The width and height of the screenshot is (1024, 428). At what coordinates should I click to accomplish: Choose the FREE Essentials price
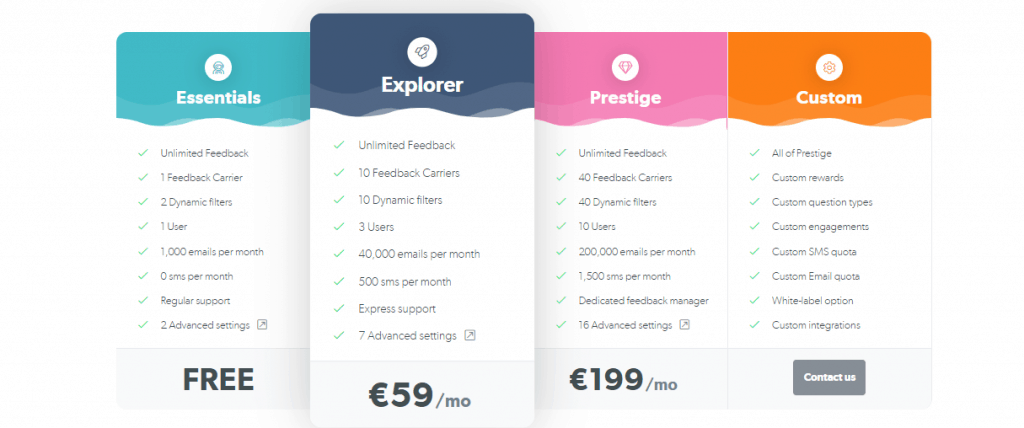pyautogui.click(x=218, y=380)
